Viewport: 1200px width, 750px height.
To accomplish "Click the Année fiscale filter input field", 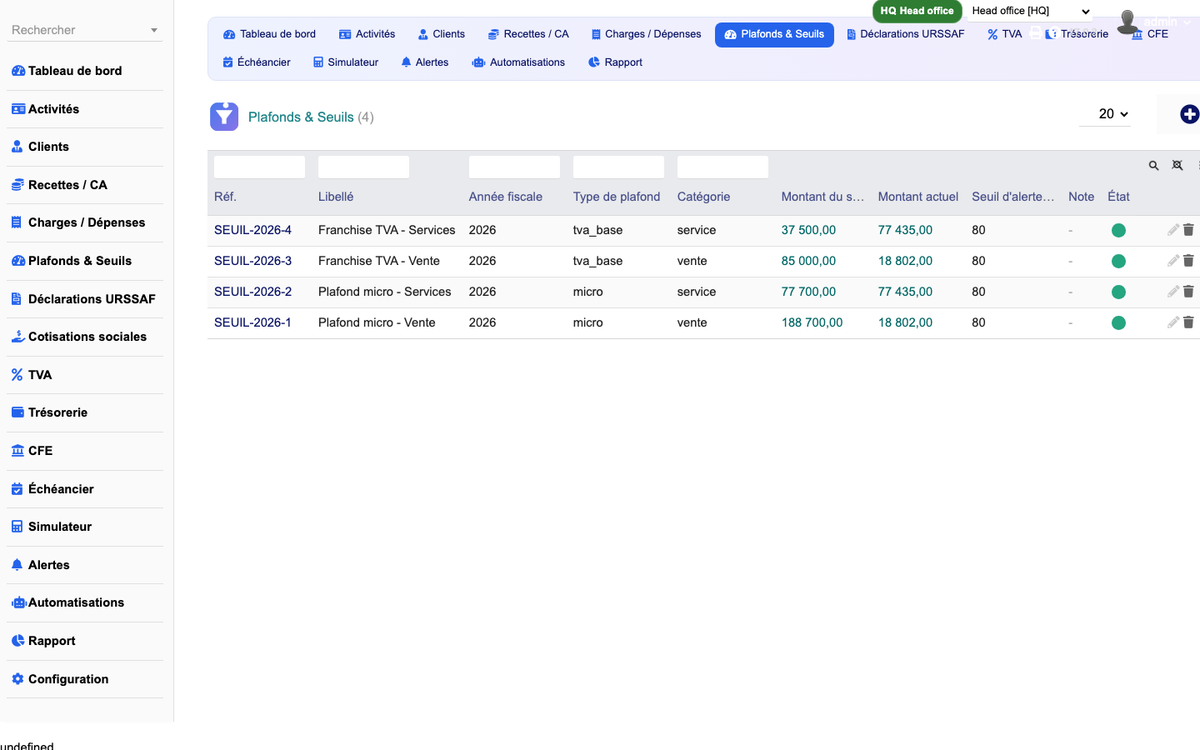I will tap(514, 167).
